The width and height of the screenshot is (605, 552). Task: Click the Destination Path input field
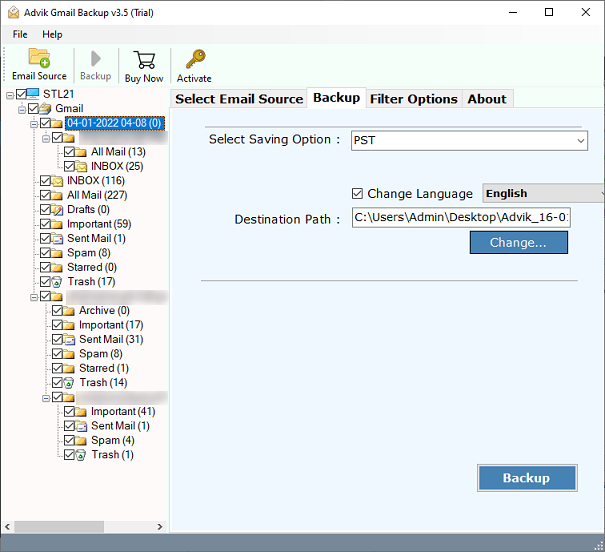point(461,218)
